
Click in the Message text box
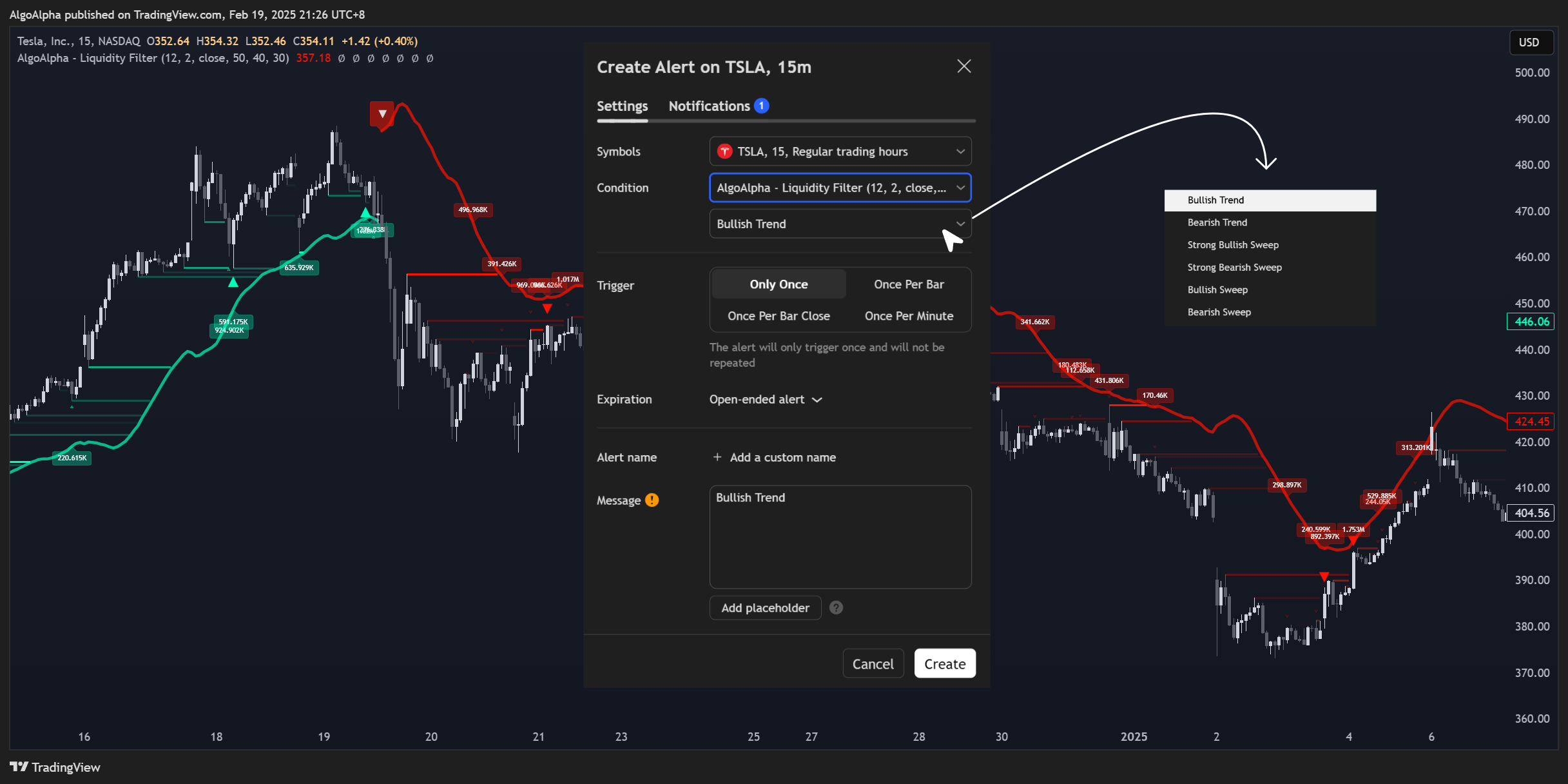[x=840, y=537]
